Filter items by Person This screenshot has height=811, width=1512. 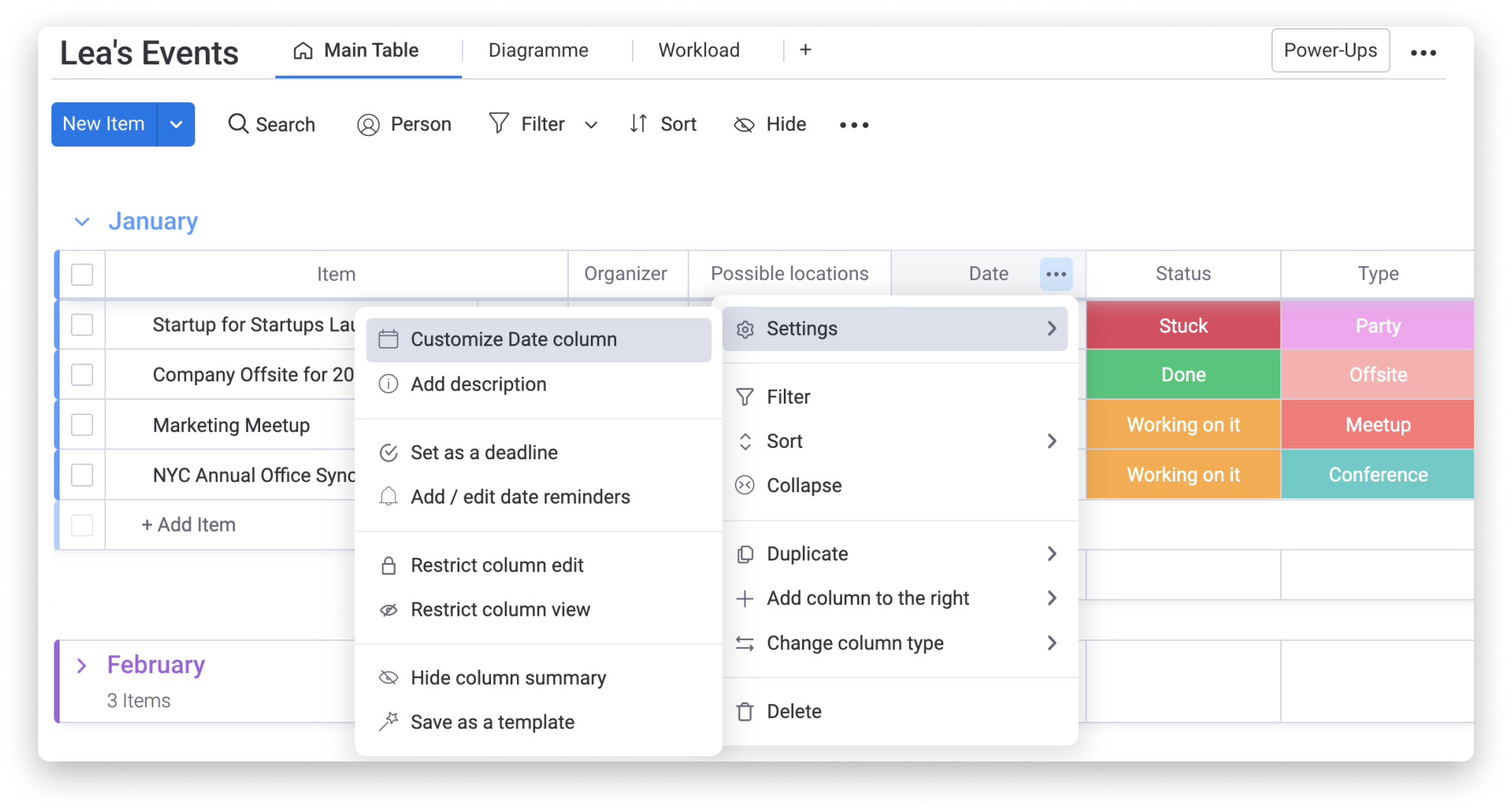click(x=405, y=124)
